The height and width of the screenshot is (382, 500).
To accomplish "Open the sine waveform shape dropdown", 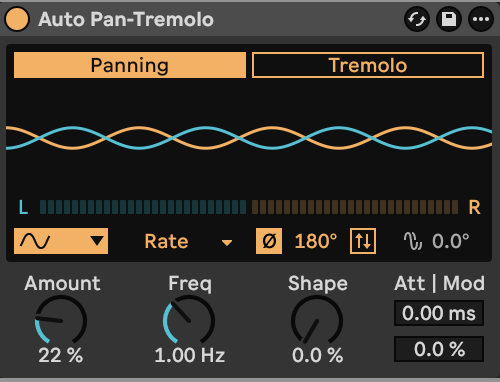I will click(x=61, y=241).
